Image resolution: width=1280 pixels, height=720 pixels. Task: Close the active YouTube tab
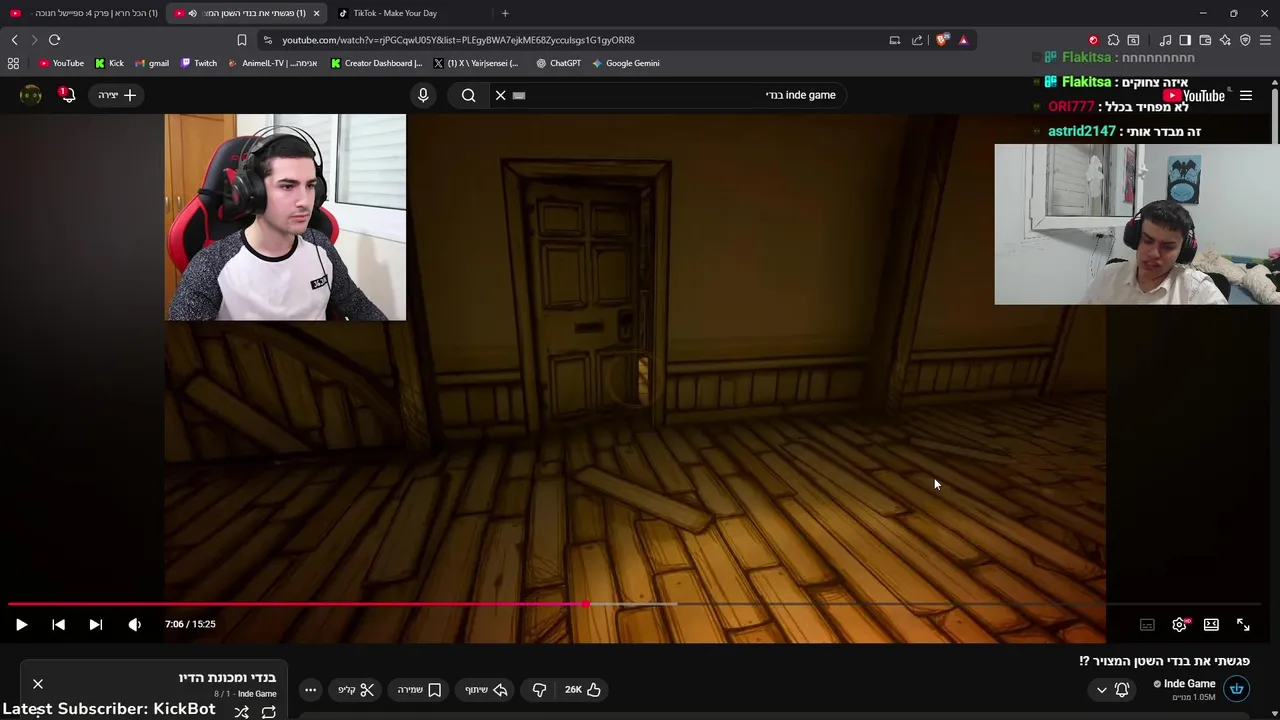click(316, 13)
